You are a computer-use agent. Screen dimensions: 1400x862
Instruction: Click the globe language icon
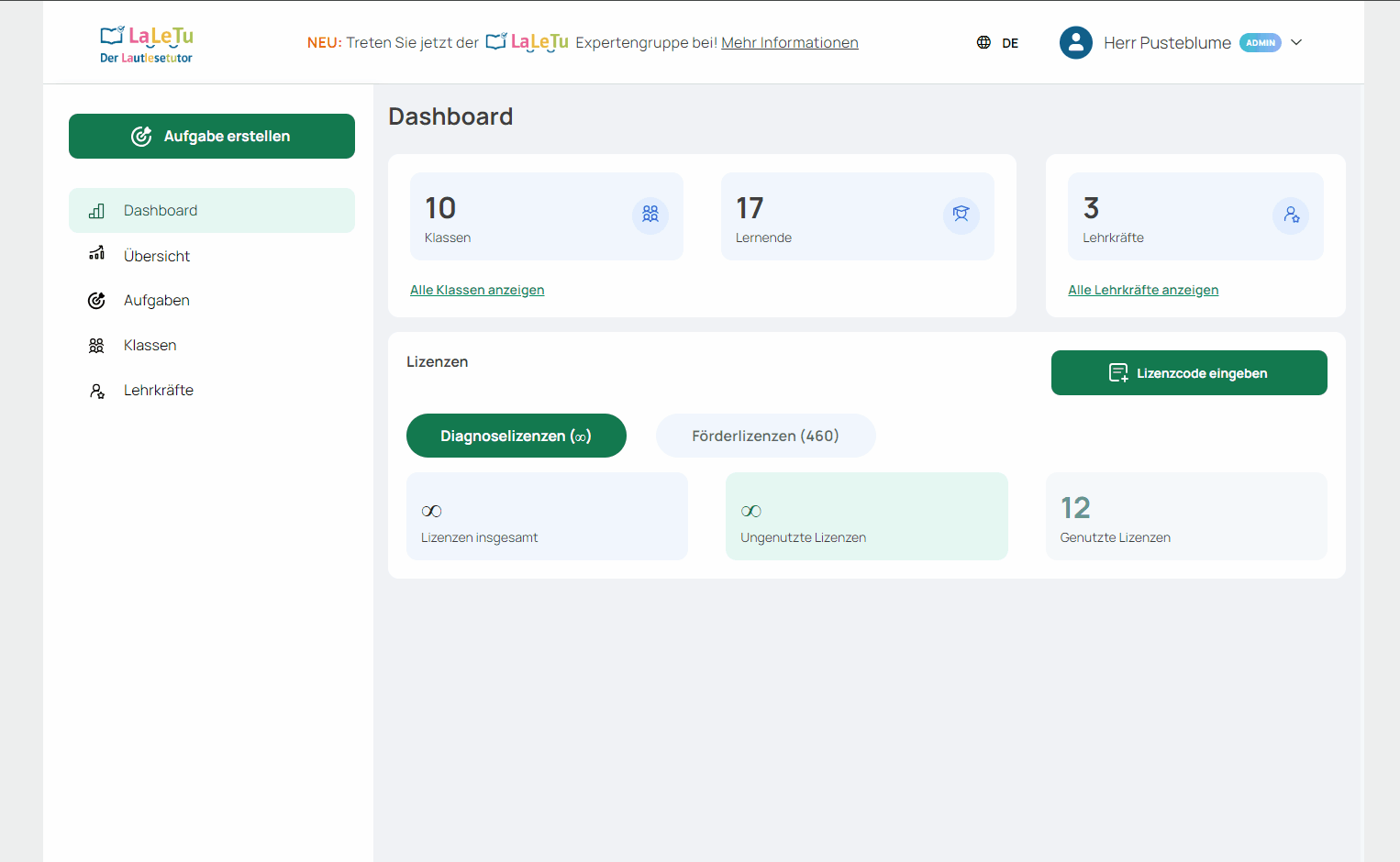tap(983, 42)
